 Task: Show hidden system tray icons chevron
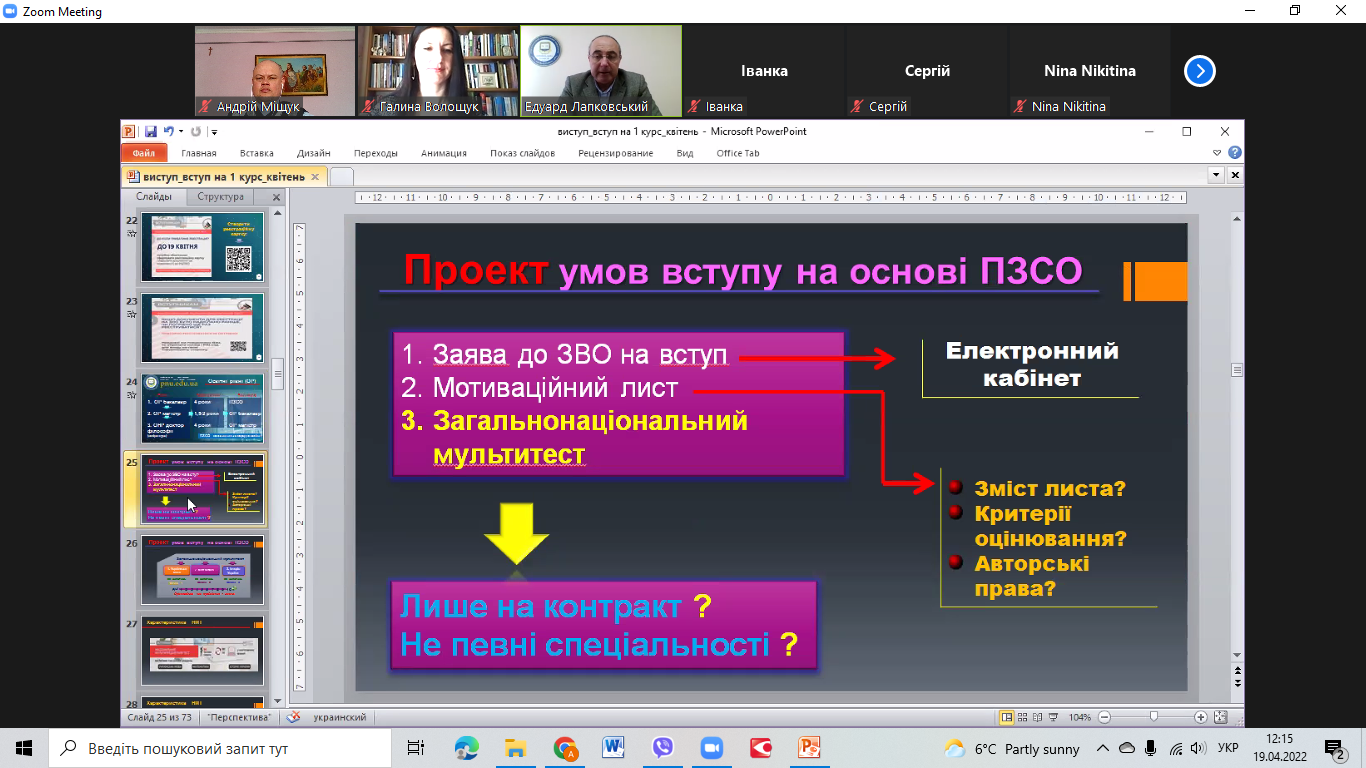[x=1103, y=748]
